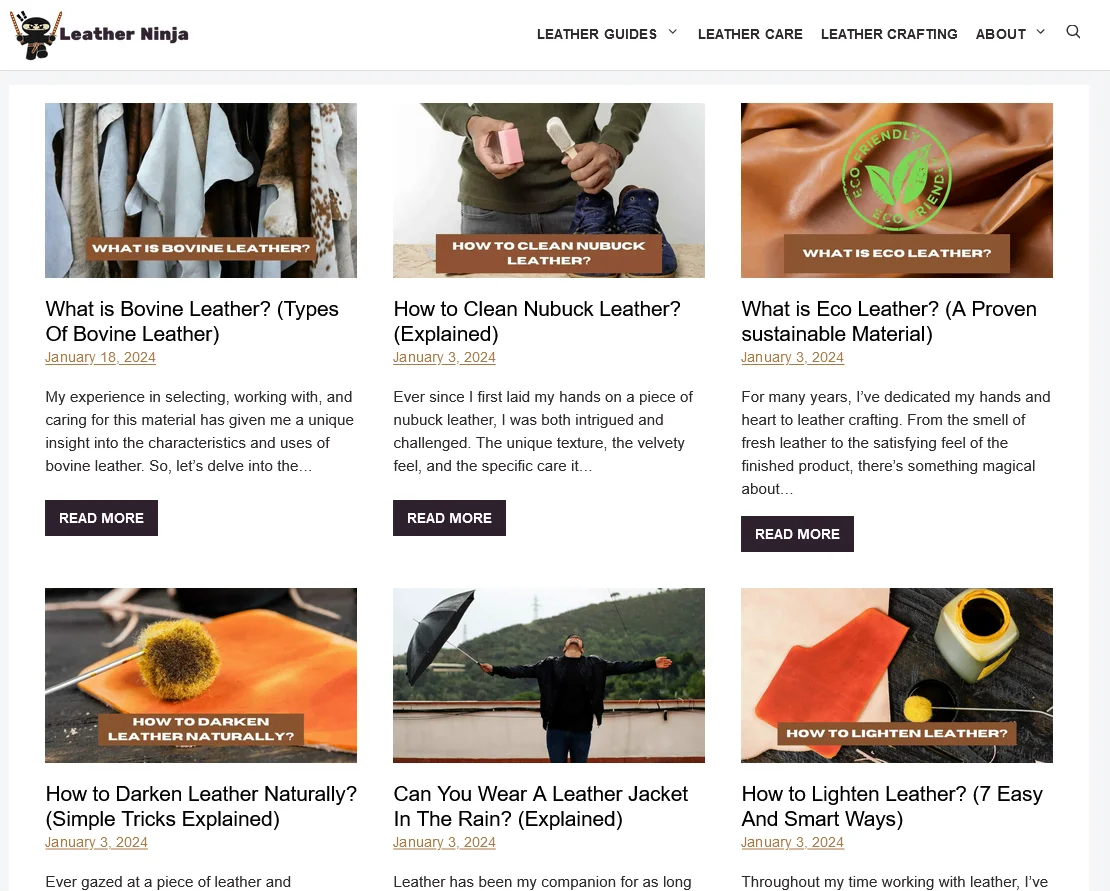Open the eco friendly leather thumbnail

pos(897,190)
